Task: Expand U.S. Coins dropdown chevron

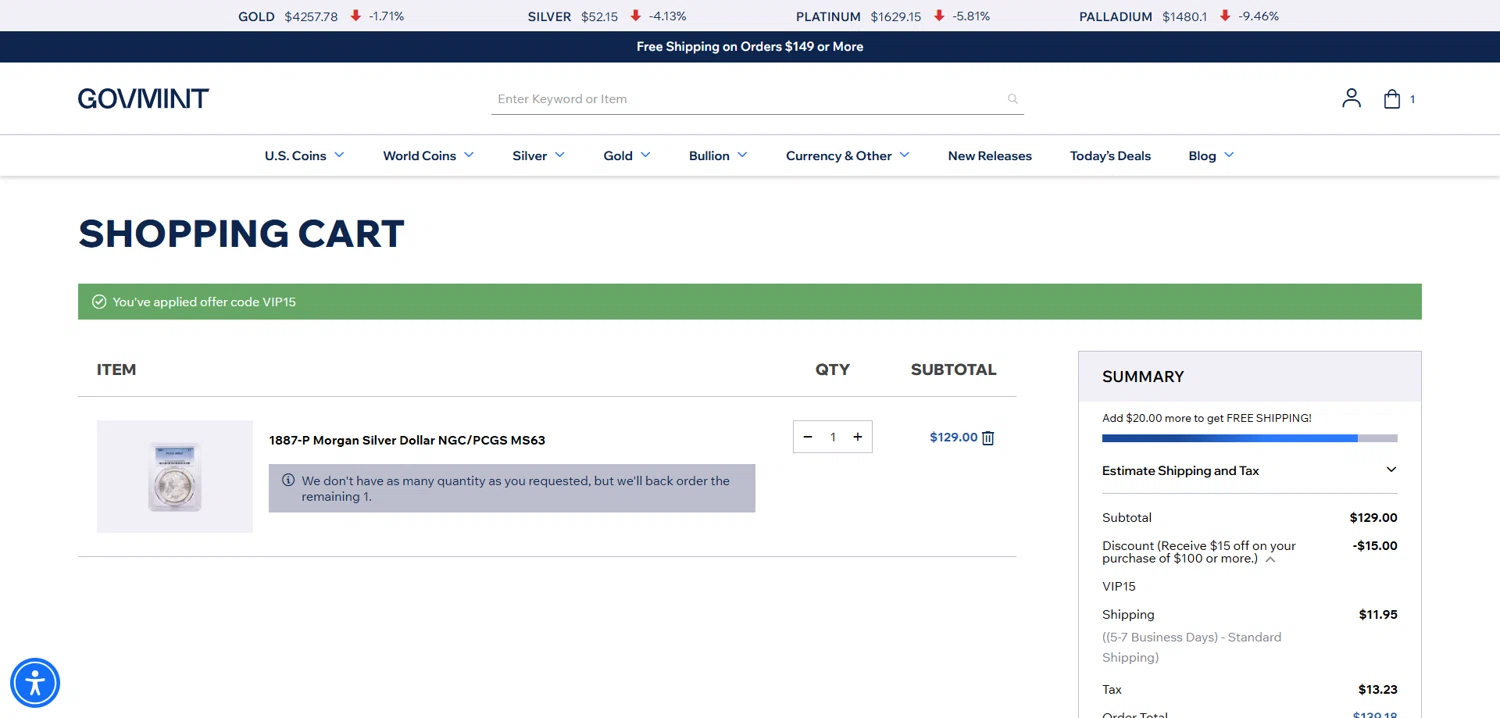Action: coord(339,155)
